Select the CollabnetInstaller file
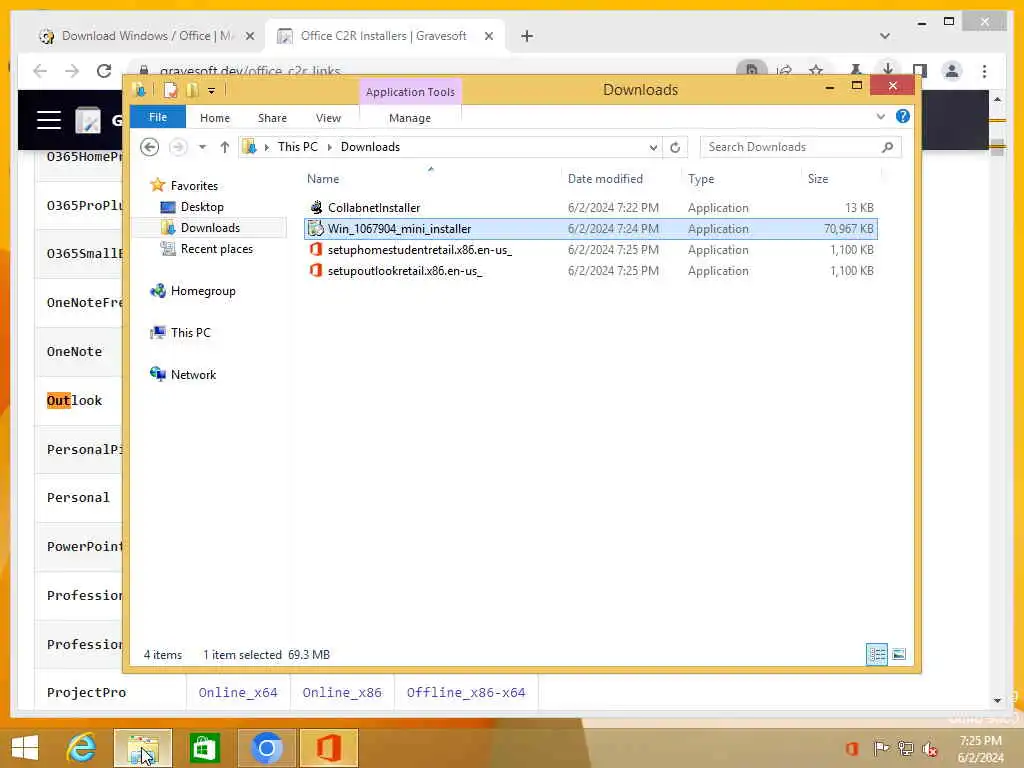The image size is (1024, 768). coord(591,208)
